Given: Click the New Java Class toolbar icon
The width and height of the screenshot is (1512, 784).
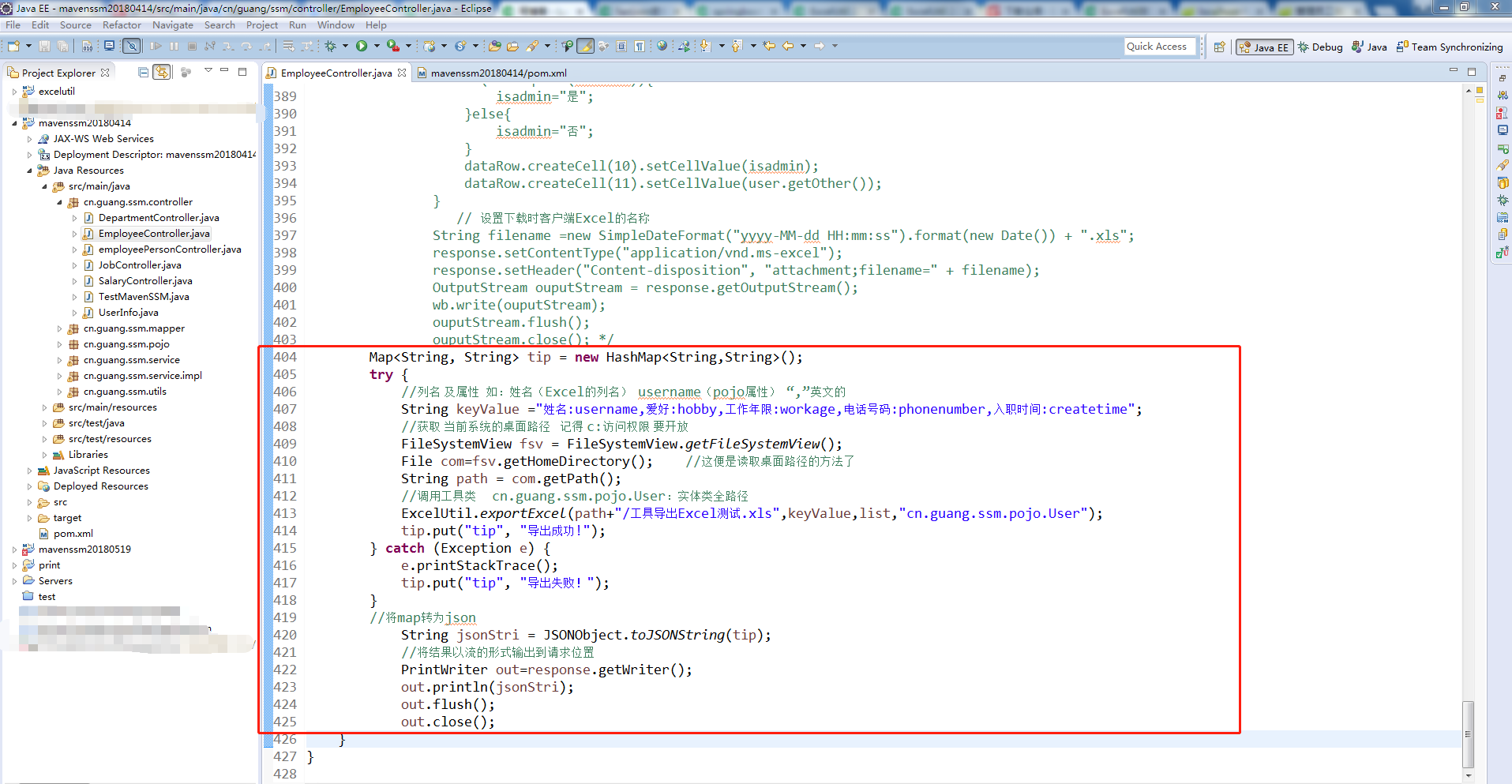Looking at the screenshot, I should pos(460,47).
